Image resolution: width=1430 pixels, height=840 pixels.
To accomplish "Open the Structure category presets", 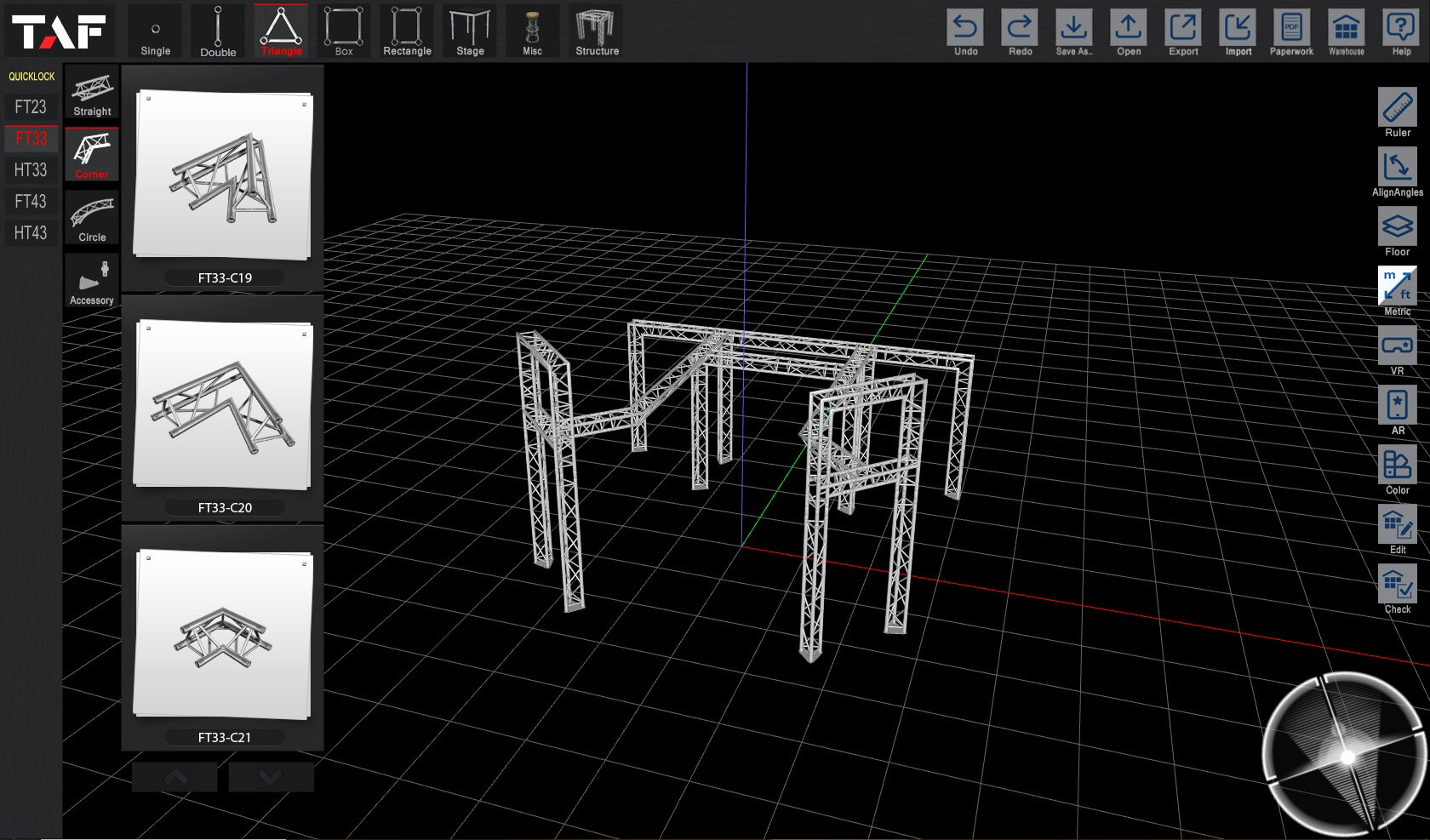I will tap(597, 31).
